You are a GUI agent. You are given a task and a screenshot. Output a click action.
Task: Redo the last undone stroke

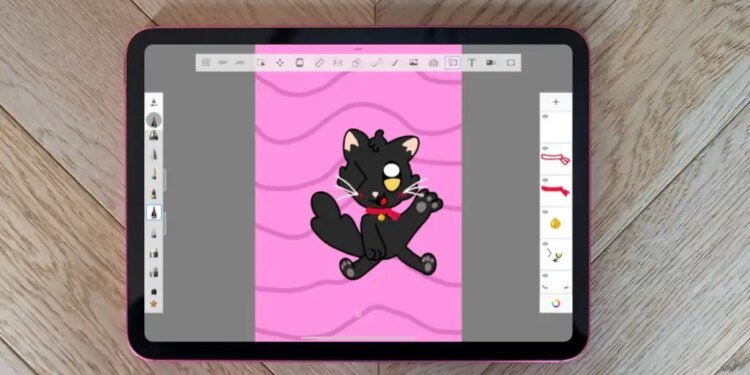pos(240,62)
